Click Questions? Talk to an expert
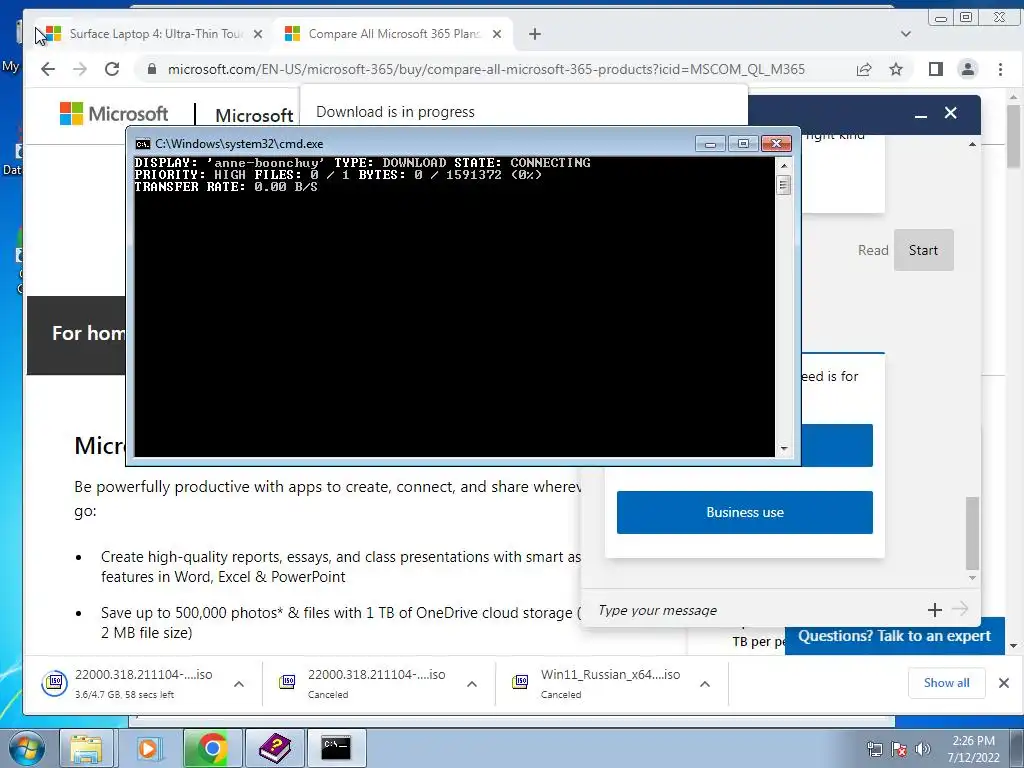The width and height of the screenshot is (1024, 768). pyautogui.click(x=894, y=636)
